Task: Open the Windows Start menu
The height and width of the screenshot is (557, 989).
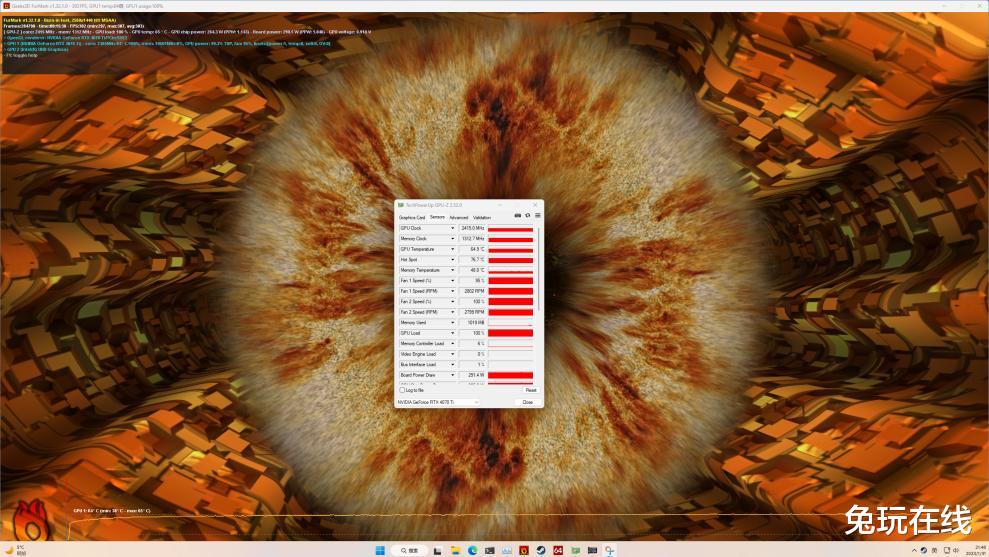Action: coord(380,550)
